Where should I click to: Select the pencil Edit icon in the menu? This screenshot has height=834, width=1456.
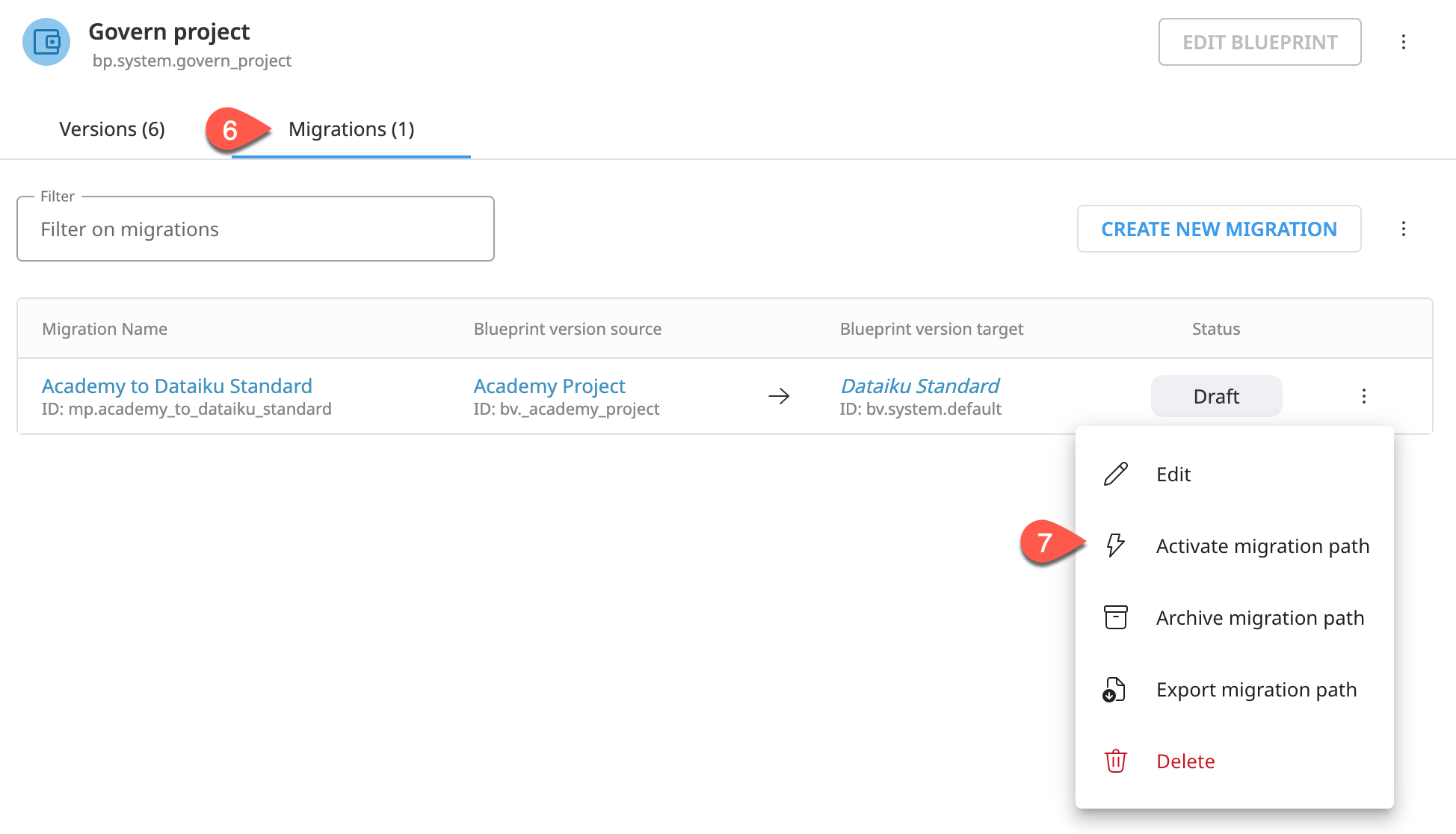coord(1115,474)
